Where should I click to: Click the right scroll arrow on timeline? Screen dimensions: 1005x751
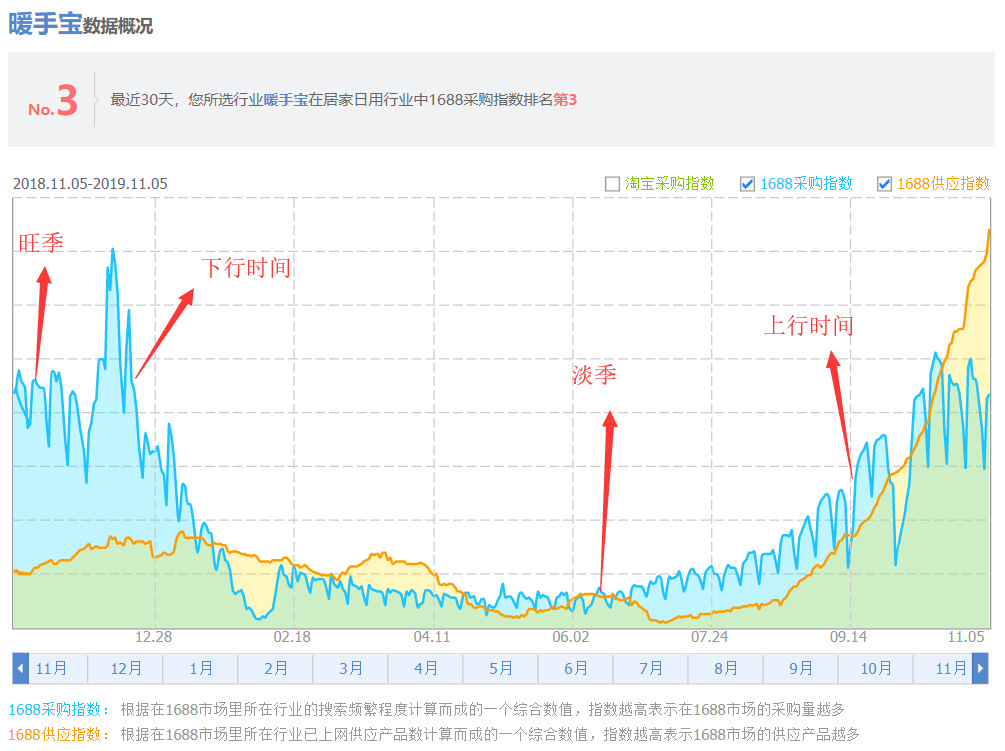980,668
